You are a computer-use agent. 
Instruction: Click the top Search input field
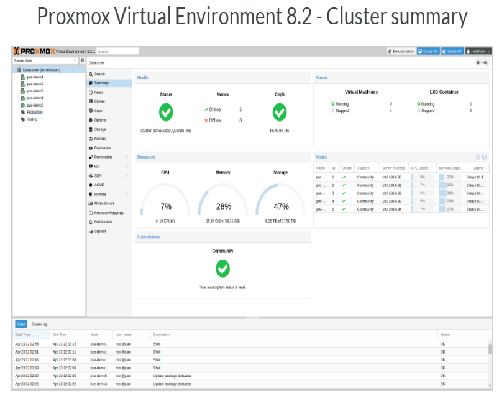(118, 51)
